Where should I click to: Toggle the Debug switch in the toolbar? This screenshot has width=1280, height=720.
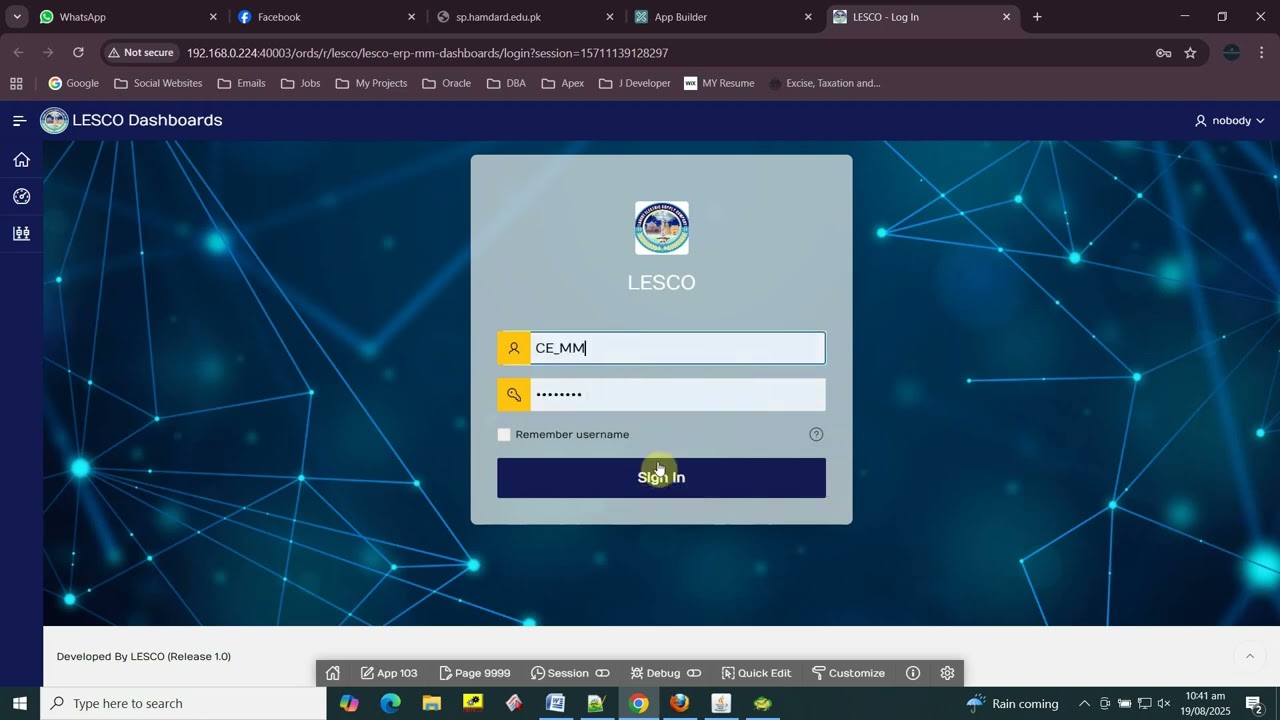[x=694, y=673]
